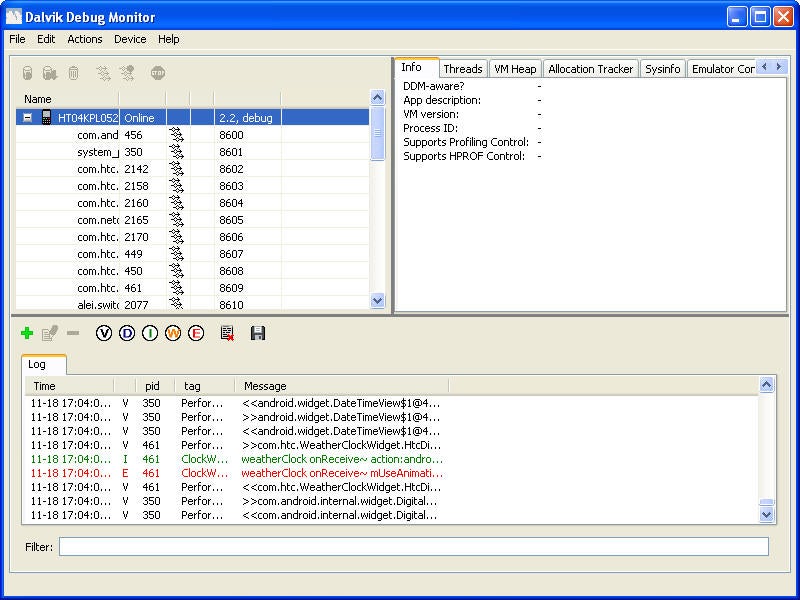This screenshot has width=800, height=600.
Task: Click debug icon in row with port 8609
Action: [177, 288]
